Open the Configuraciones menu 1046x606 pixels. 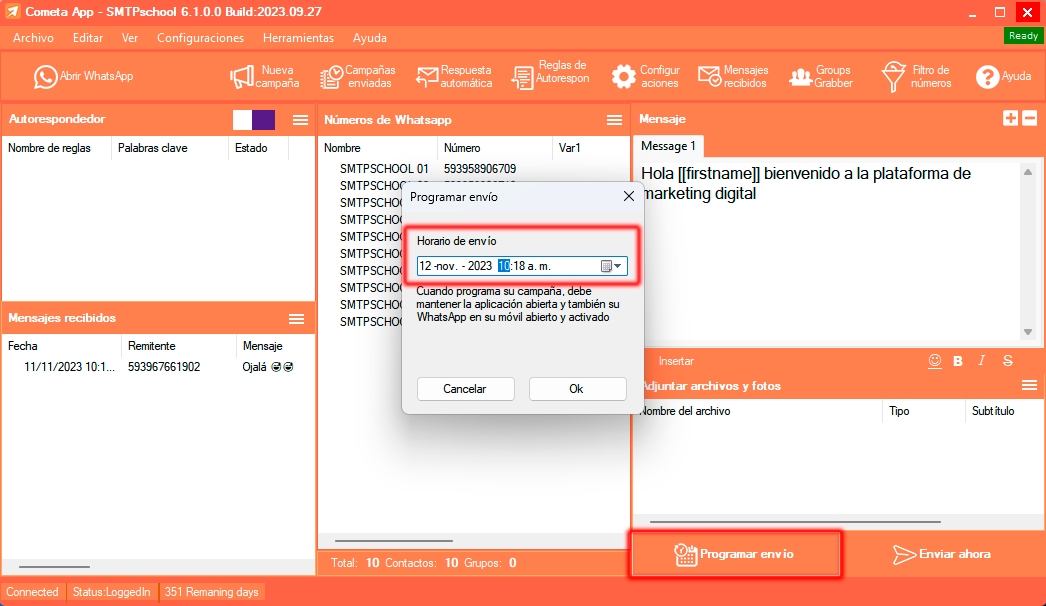[x=200, y=38]
